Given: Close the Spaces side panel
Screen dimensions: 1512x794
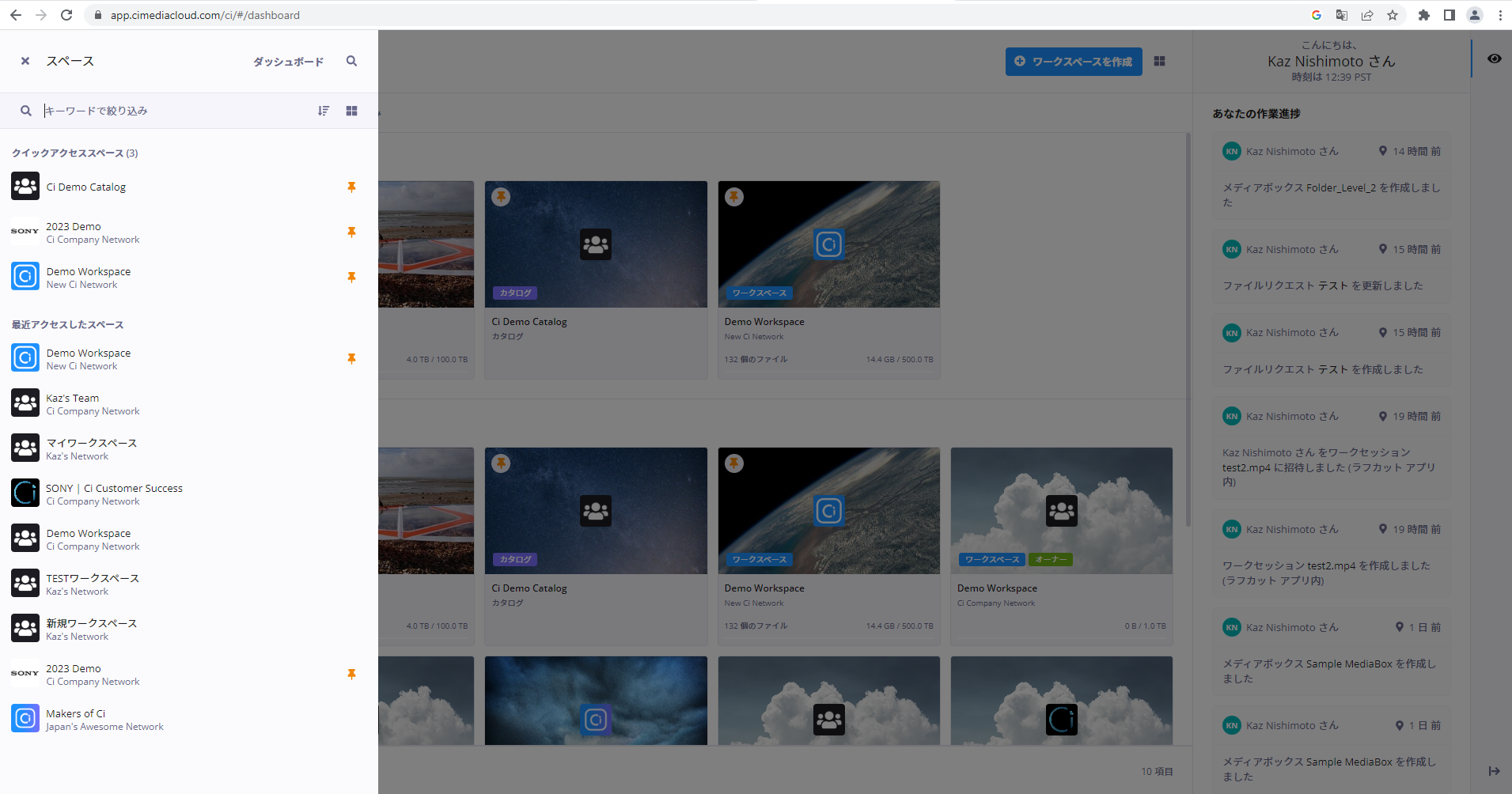Looking at the screenshot, I should point(25,61).
